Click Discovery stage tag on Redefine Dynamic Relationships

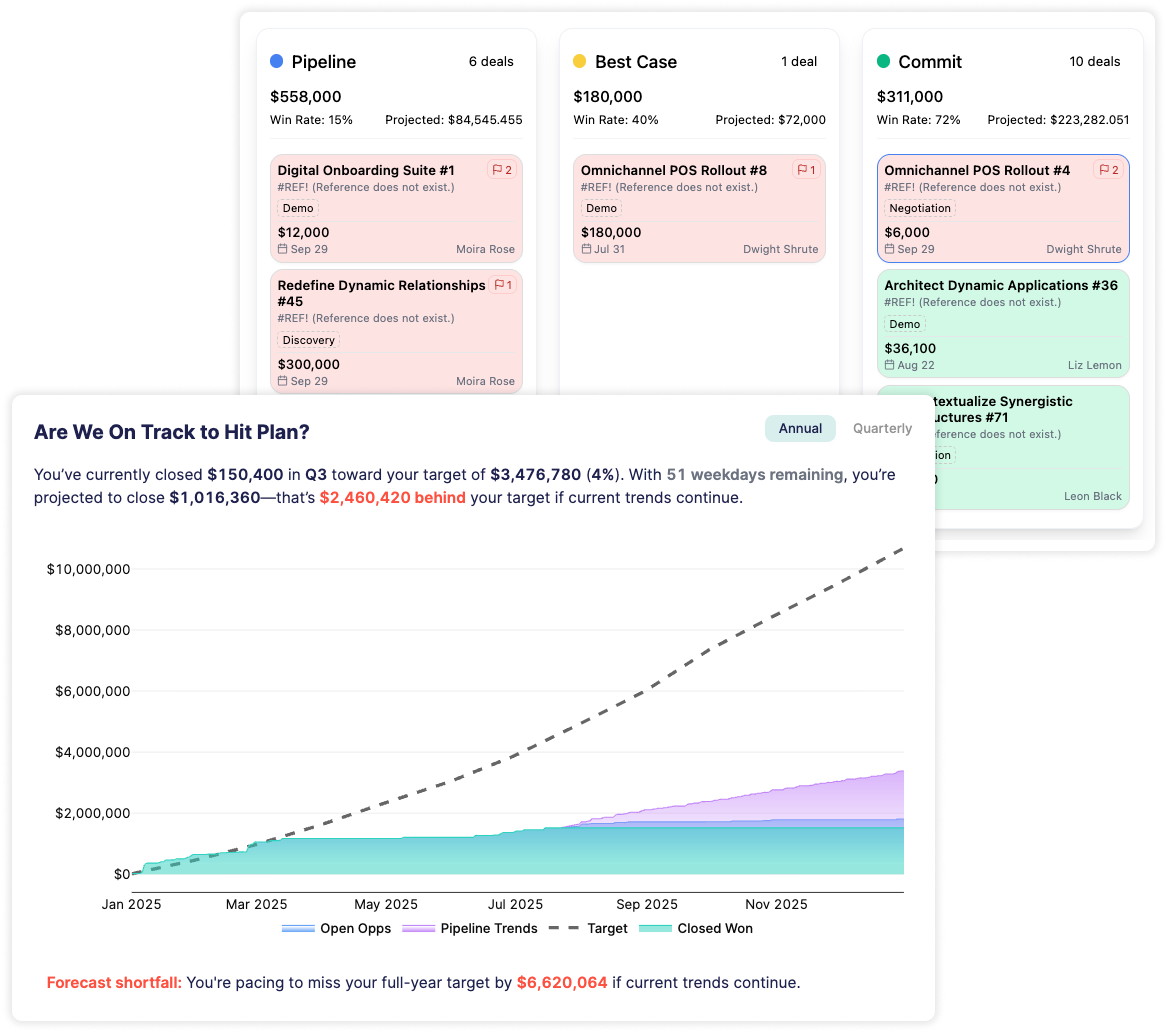pos(308,340)
